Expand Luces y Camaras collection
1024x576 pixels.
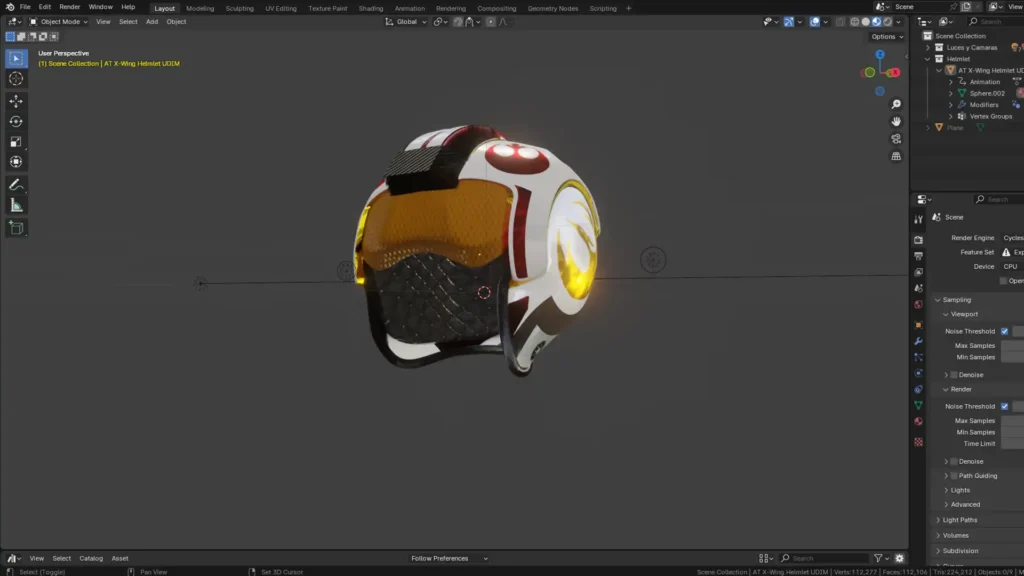coord(928,47)
